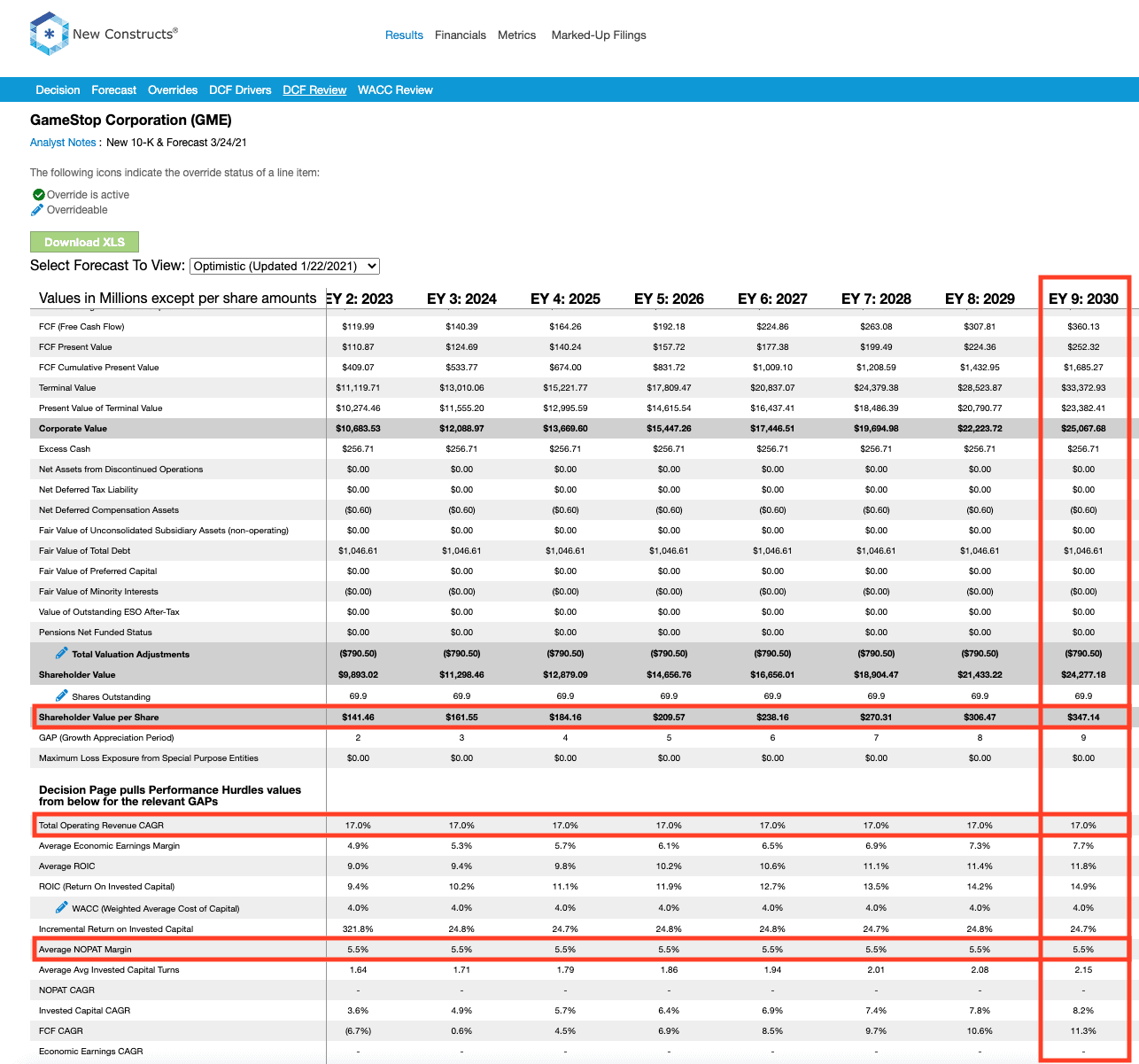Click the $33,372.93 terminal value cell
The width and height of the screenshot is (1139, 1064).
[x=1083, y=388]
